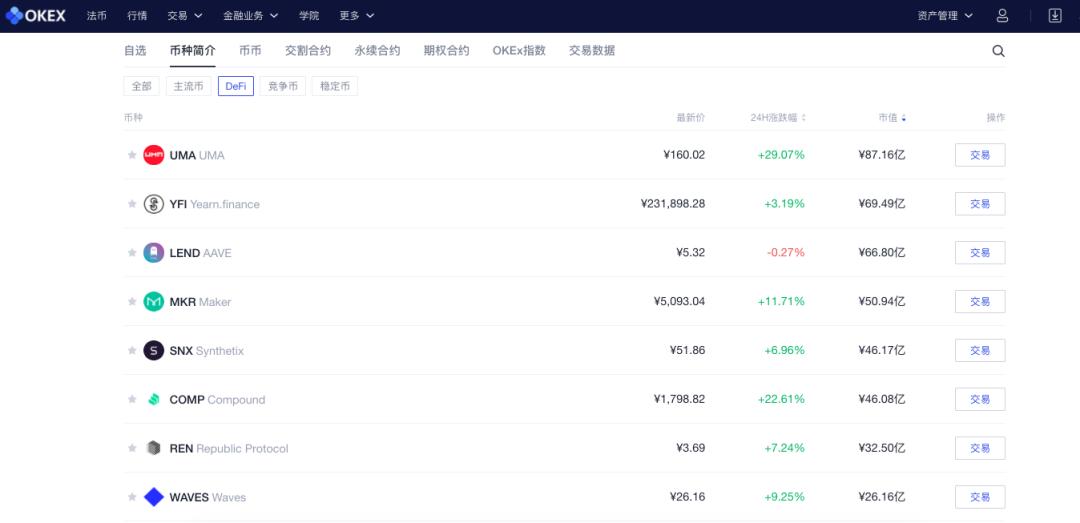This screenshot has width=1080, height=523.
Task: Open 法币 in the top navigation
Action: [x=96, y=15]
